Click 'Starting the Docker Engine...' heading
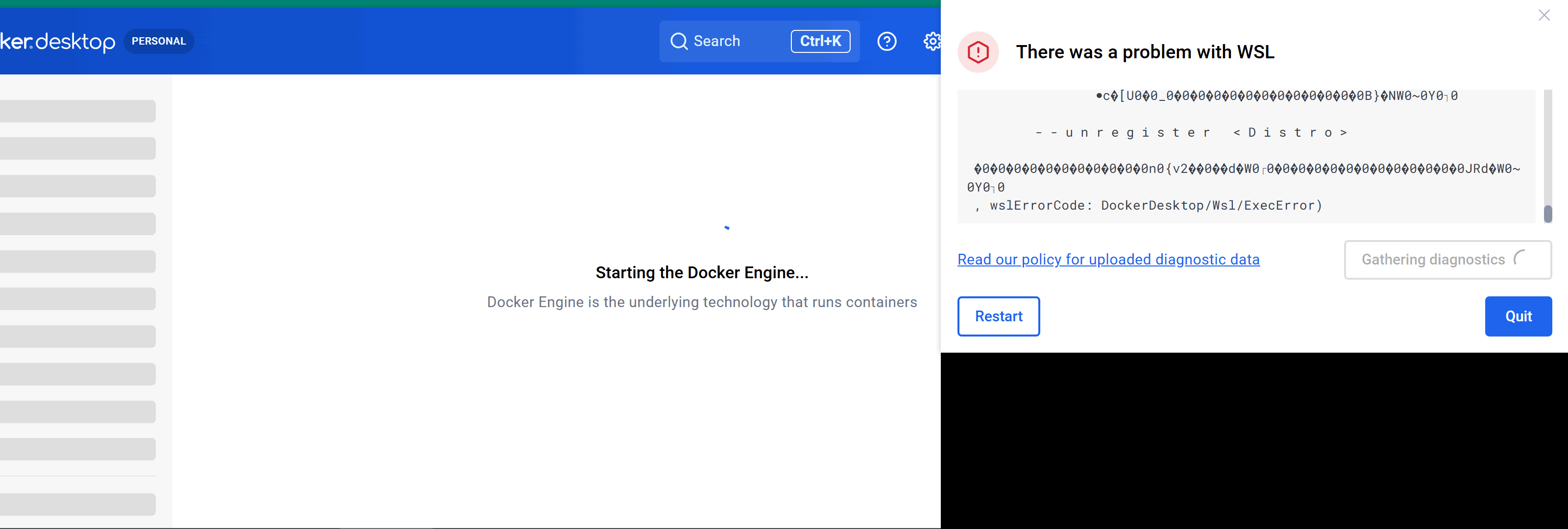Image resolution: width=1568 pixels, height=529 pixels. tap(702, 273)
